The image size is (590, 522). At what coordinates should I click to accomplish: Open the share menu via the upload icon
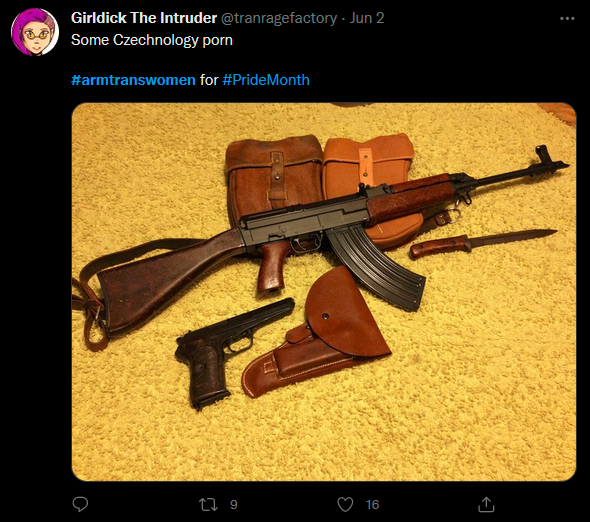coord(486,505)
